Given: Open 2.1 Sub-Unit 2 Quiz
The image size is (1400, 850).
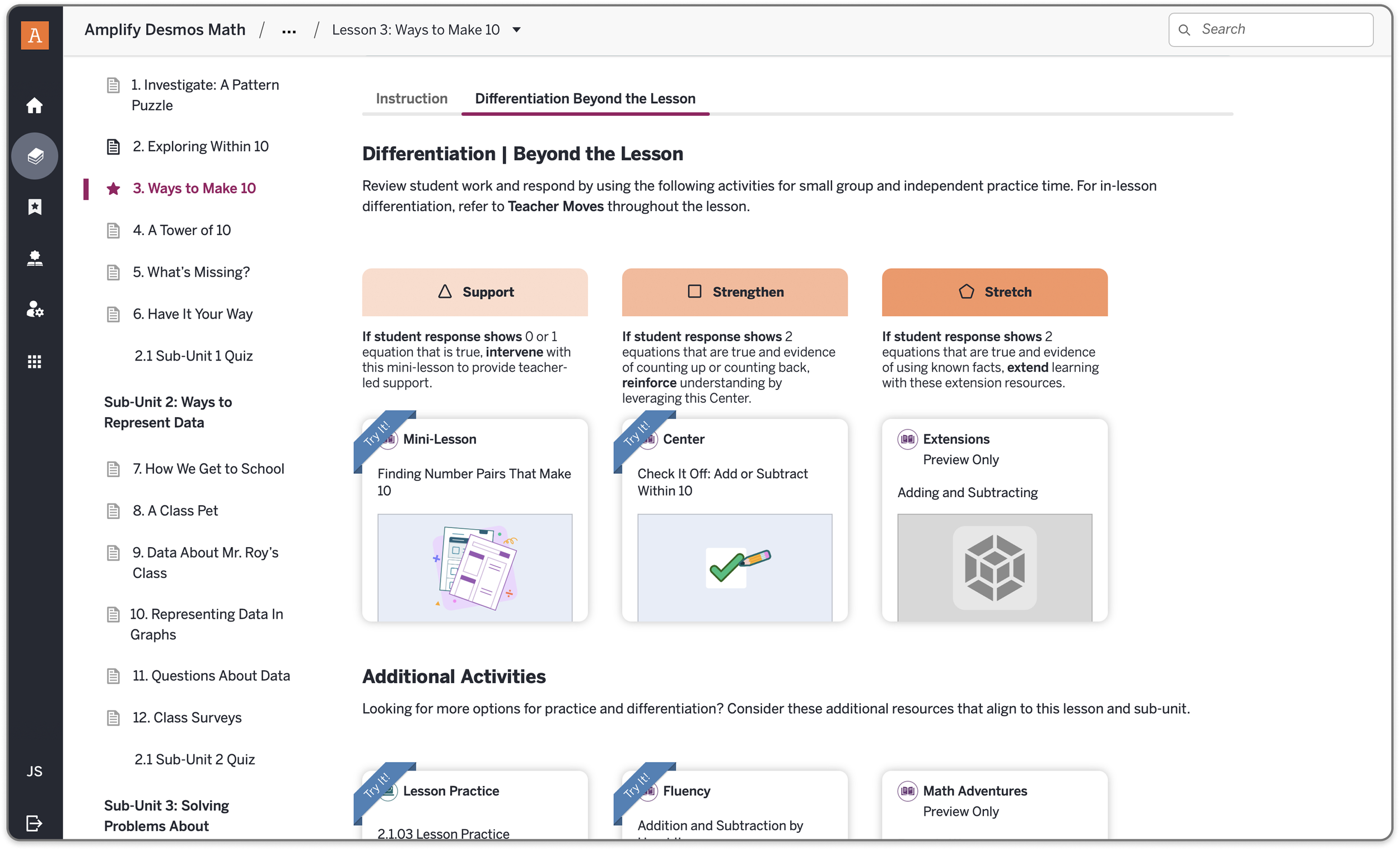Looking at the screenshot, I should (195, 760).
